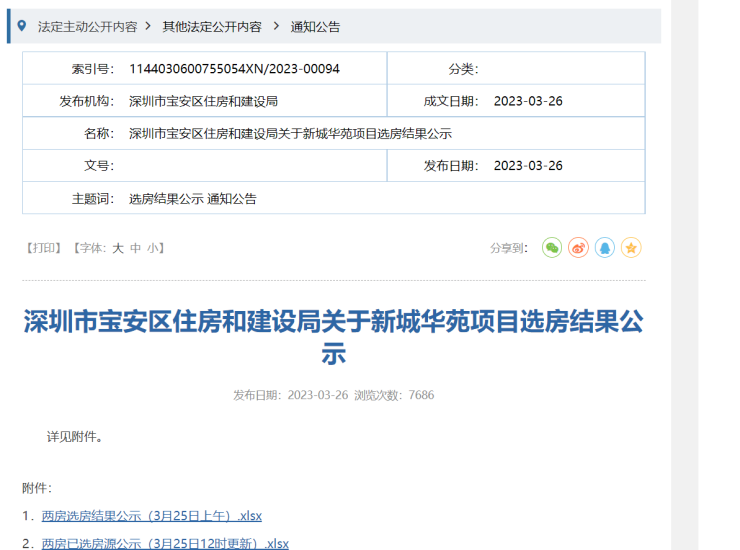Navigate to 通知公告 breadcrumb

(x=315, y=27)
